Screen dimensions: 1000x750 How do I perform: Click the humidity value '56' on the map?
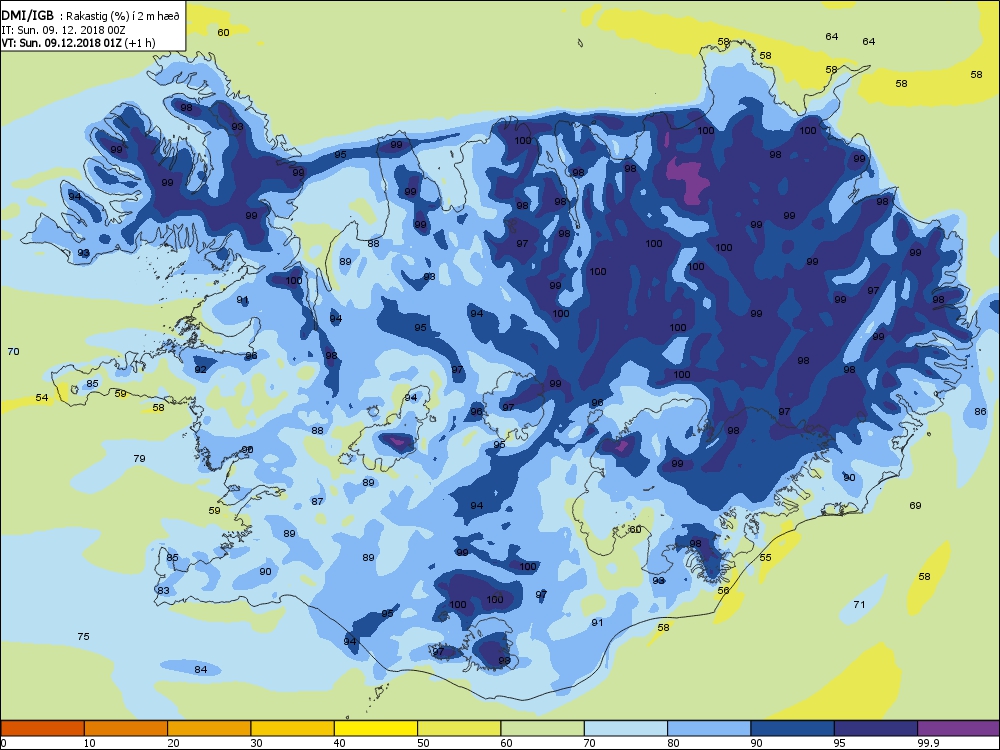click(723, 590)
